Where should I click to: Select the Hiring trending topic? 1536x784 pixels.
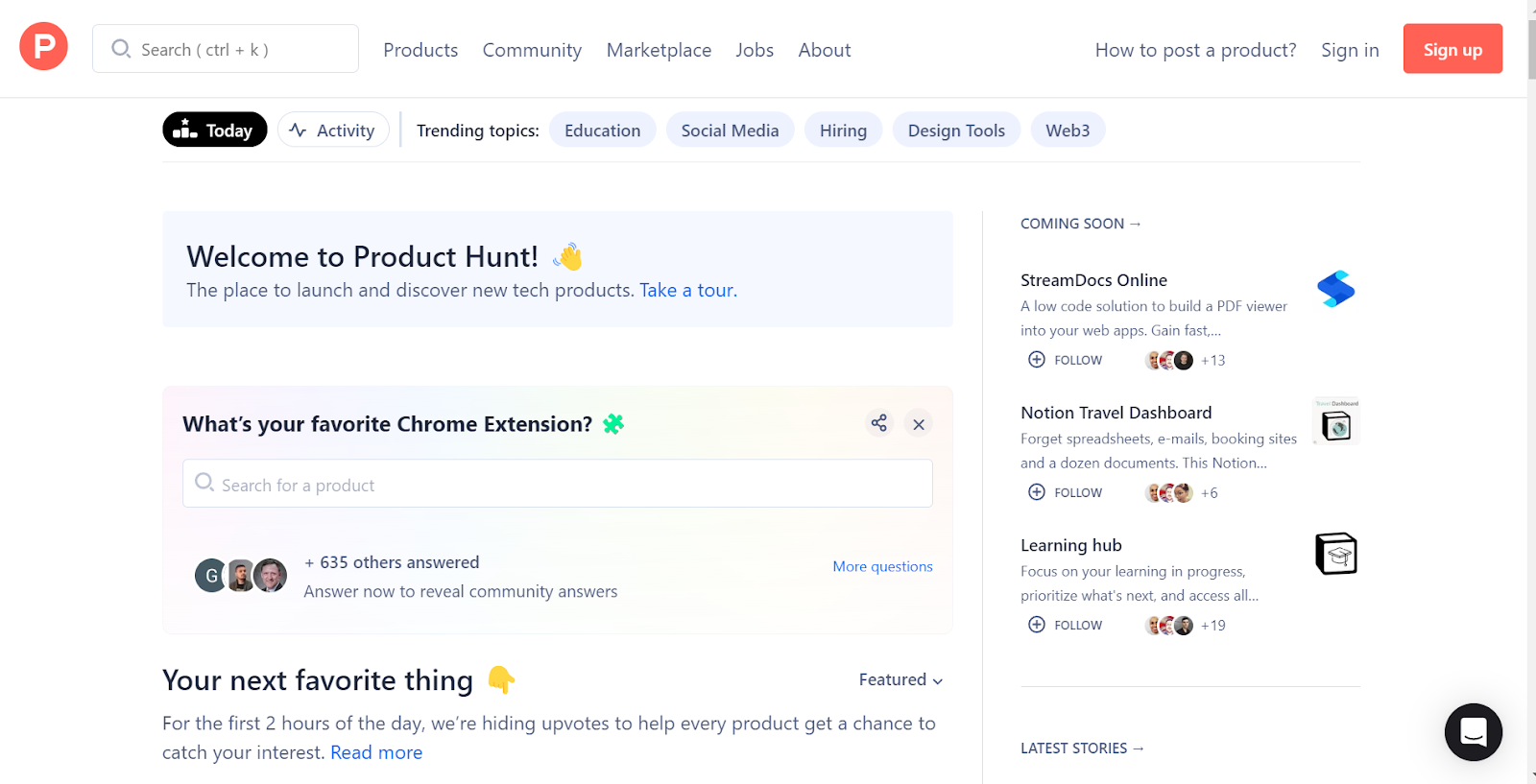[843, 130]
